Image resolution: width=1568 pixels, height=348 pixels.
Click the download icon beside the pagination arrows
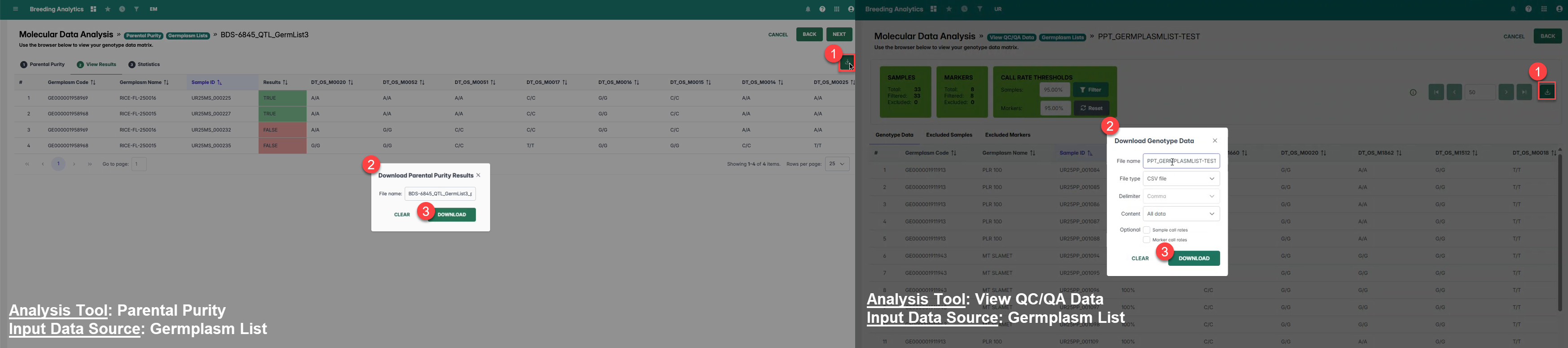[x=1547, y=92]
